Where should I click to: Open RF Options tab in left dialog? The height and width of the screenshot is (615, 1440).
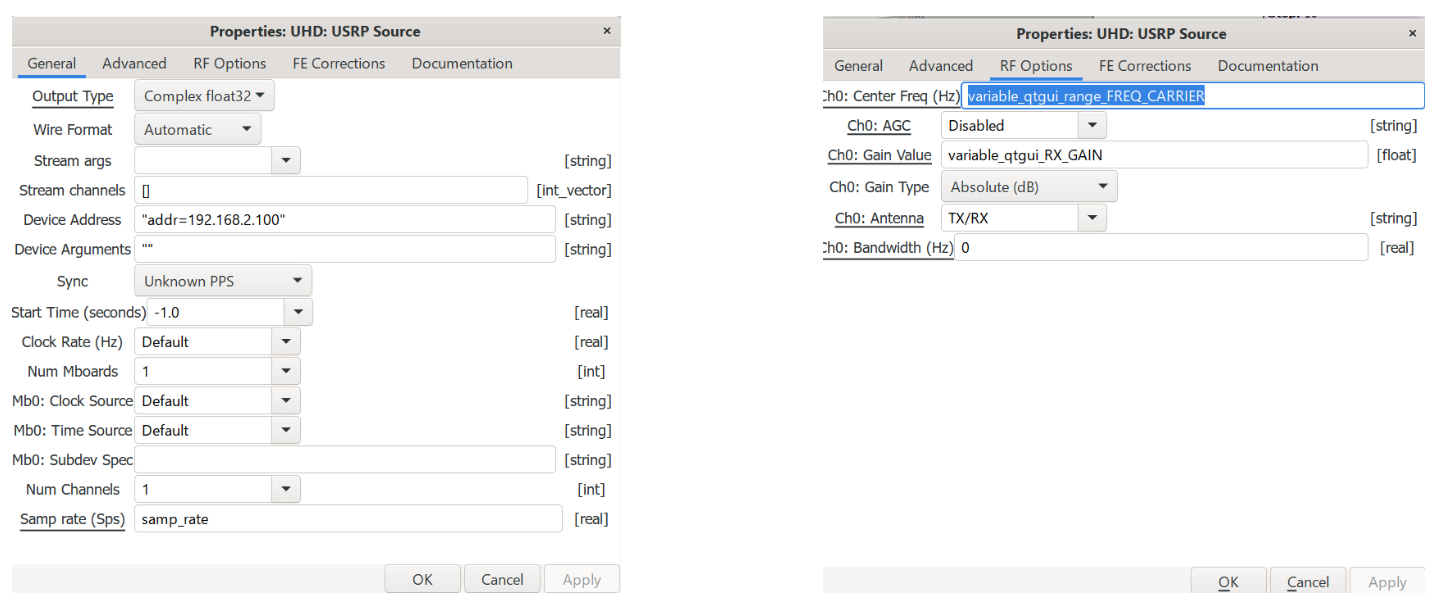(230, 63)
